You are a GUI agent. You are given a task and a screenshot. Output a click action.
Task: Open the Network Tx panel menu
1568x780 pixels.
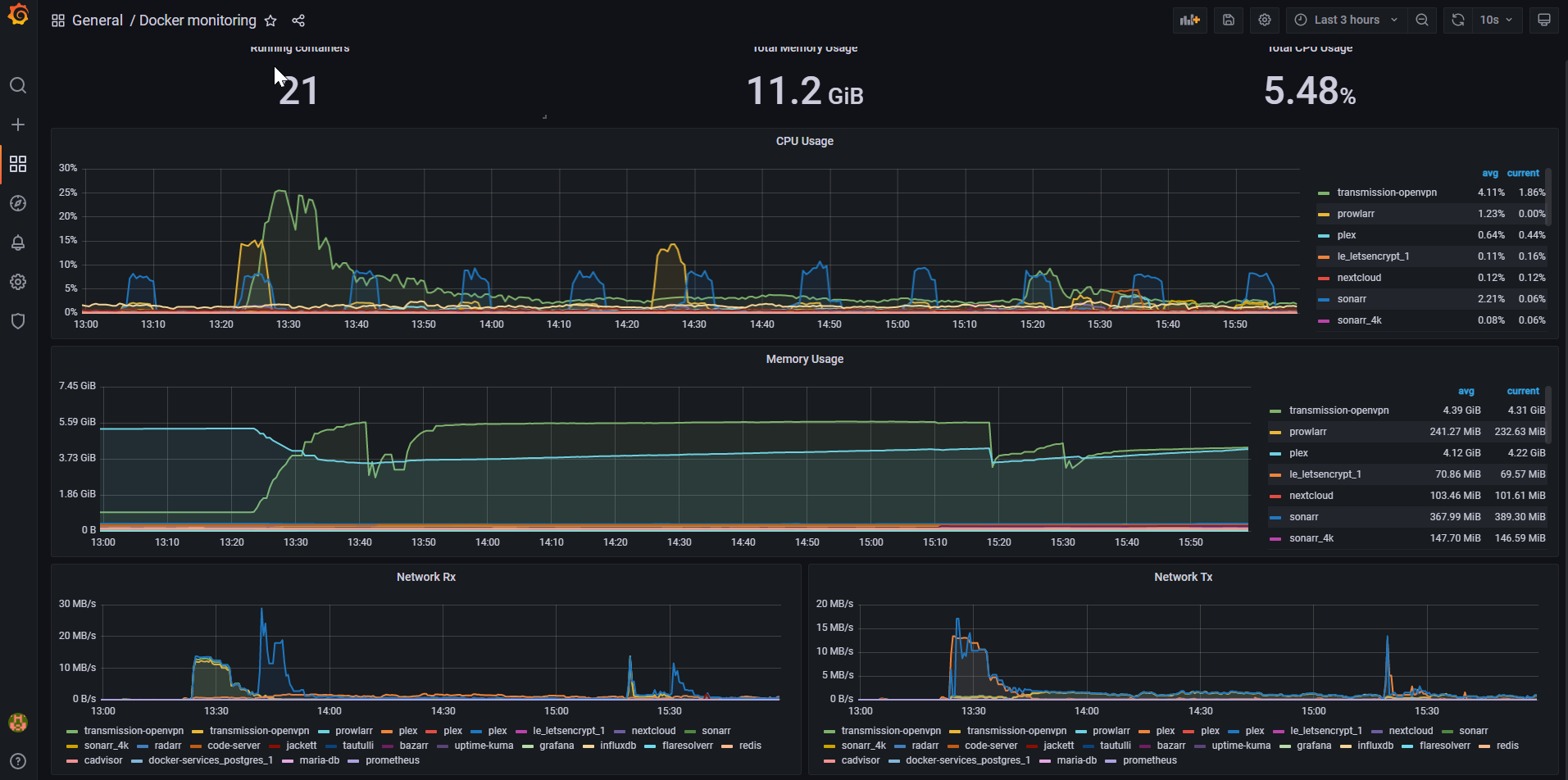pyautogui.click(x=1183, y=576)
